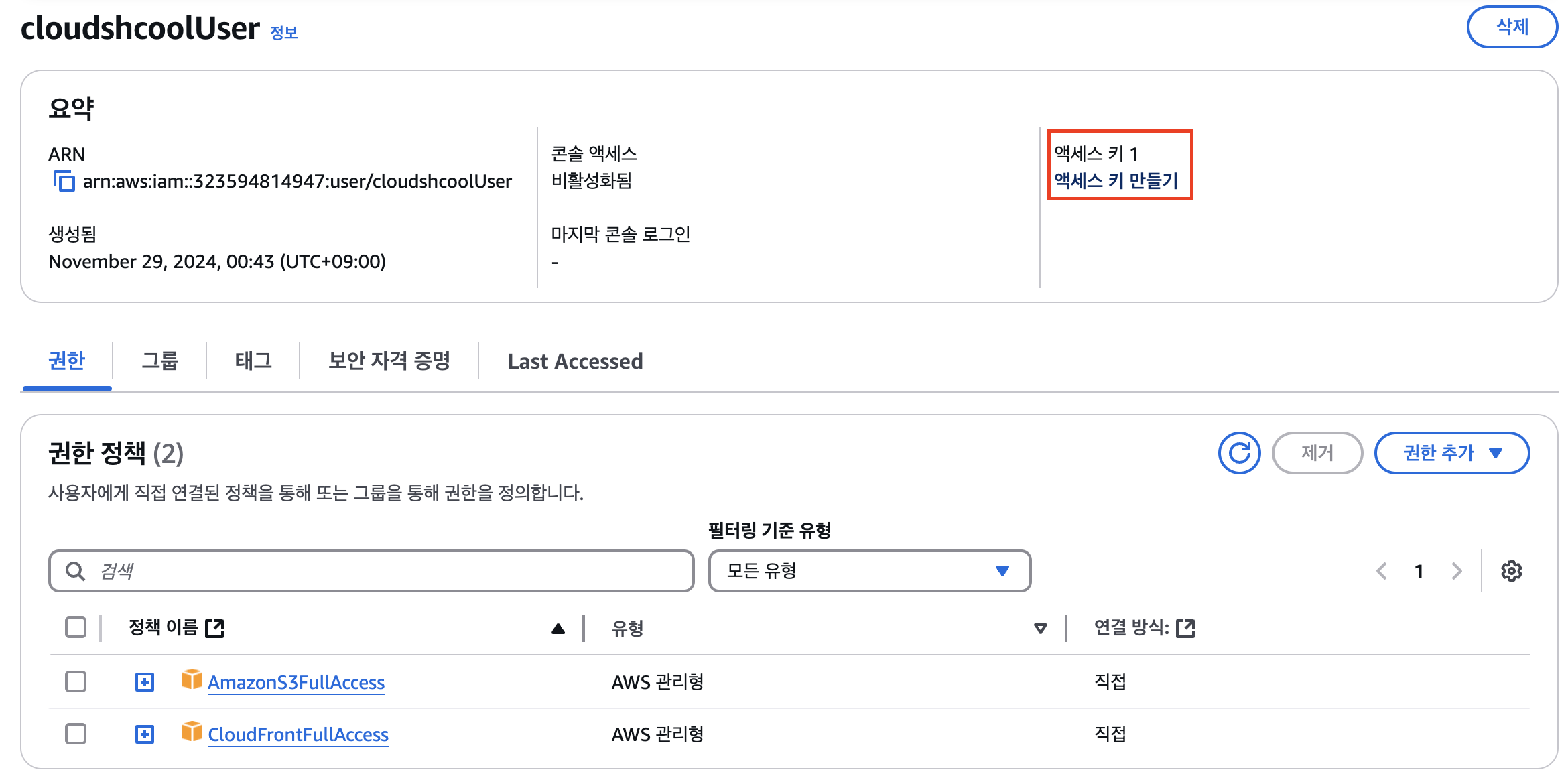Select the AmazonS3FullAccess checkbox
The width and height of the screenshot is (1568, 780).
click(76, 681)
